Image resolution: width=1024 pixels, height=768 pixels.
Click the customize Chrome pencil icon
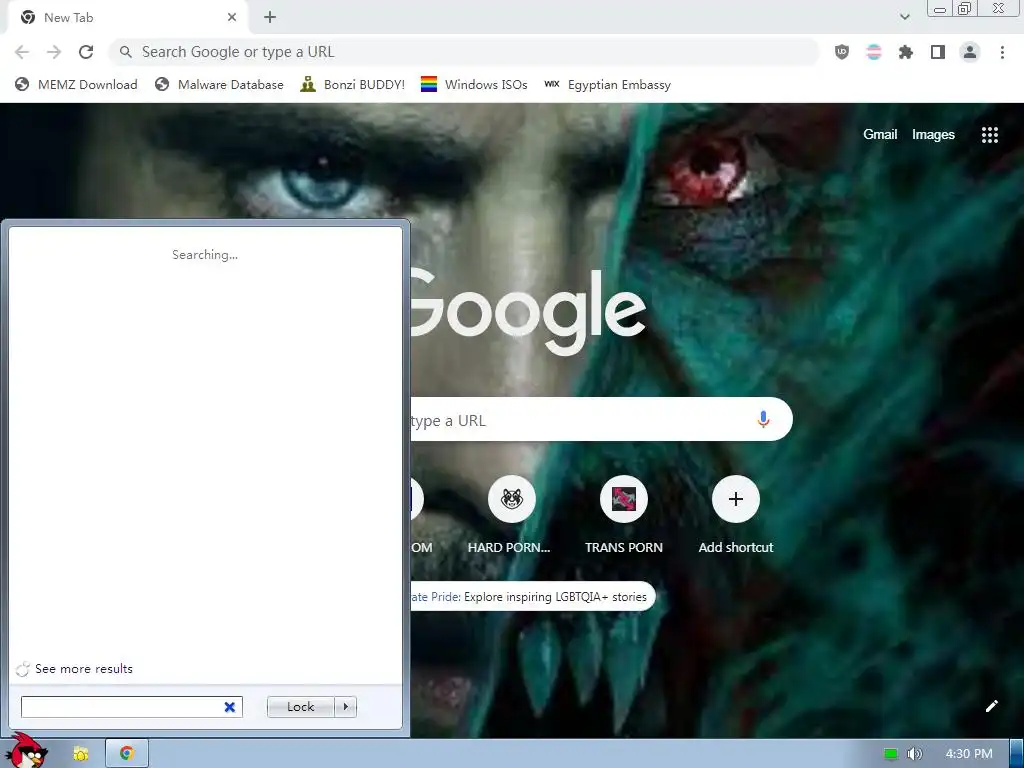click(x=991, y=706)
